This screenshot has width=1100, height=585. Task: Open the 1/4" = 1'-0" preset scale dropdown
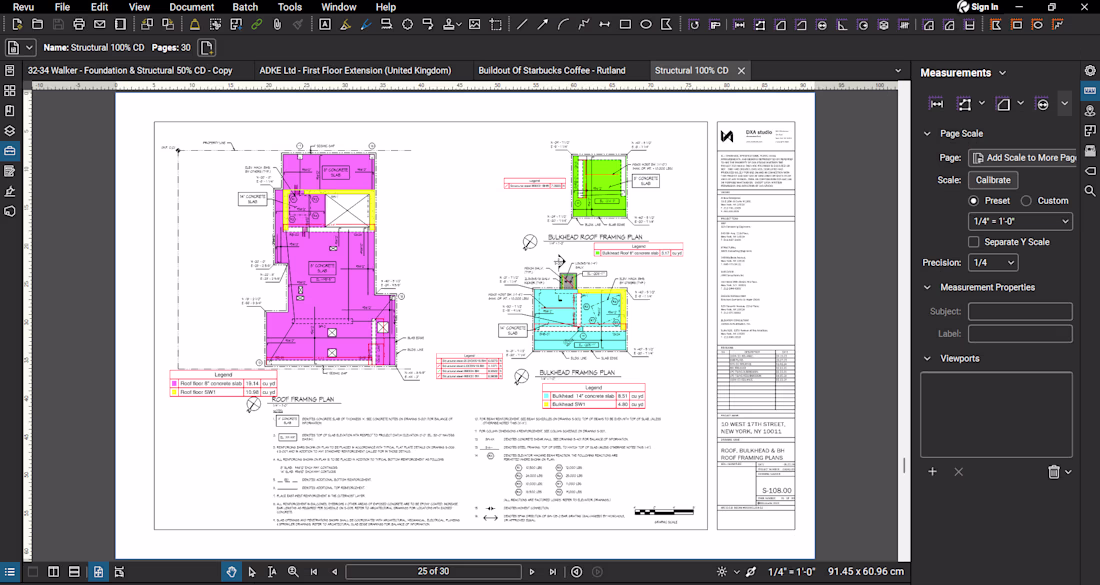[1021, 222]
